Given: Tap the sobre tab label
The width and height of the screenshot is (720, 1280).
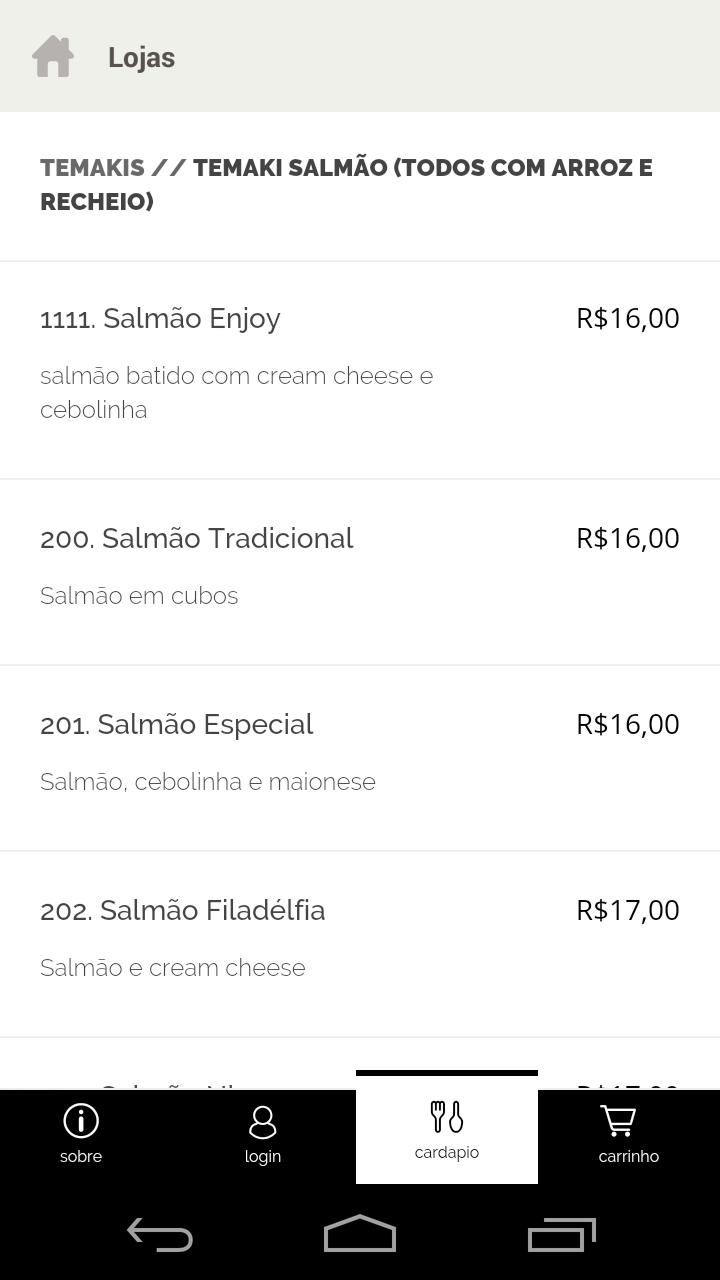Looking at the screenshot, I should (x=81, y=1157).
